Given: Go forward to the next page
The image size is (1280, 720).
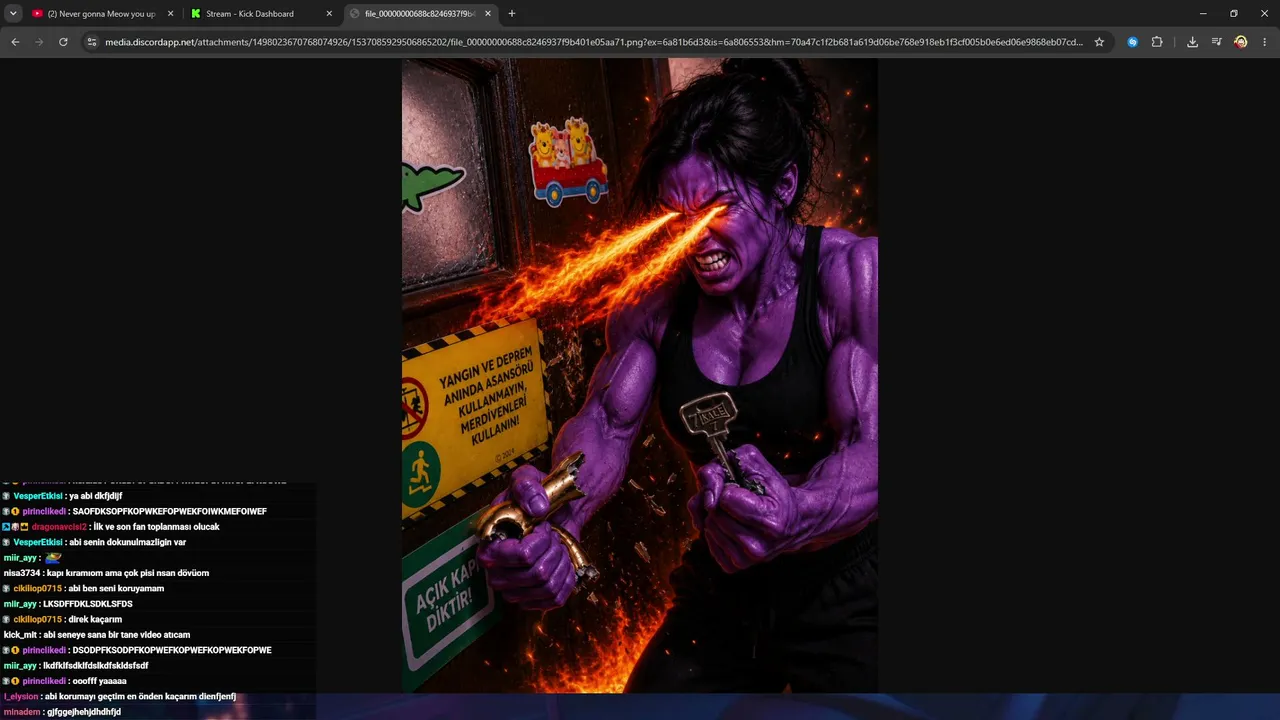Looking at the screenshot, I should tap(39, 42).
